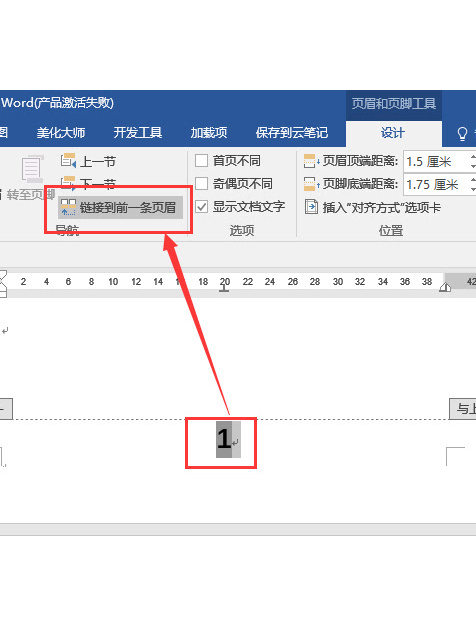Enable the 奇偶页不同 checkbox

point(201,184)
